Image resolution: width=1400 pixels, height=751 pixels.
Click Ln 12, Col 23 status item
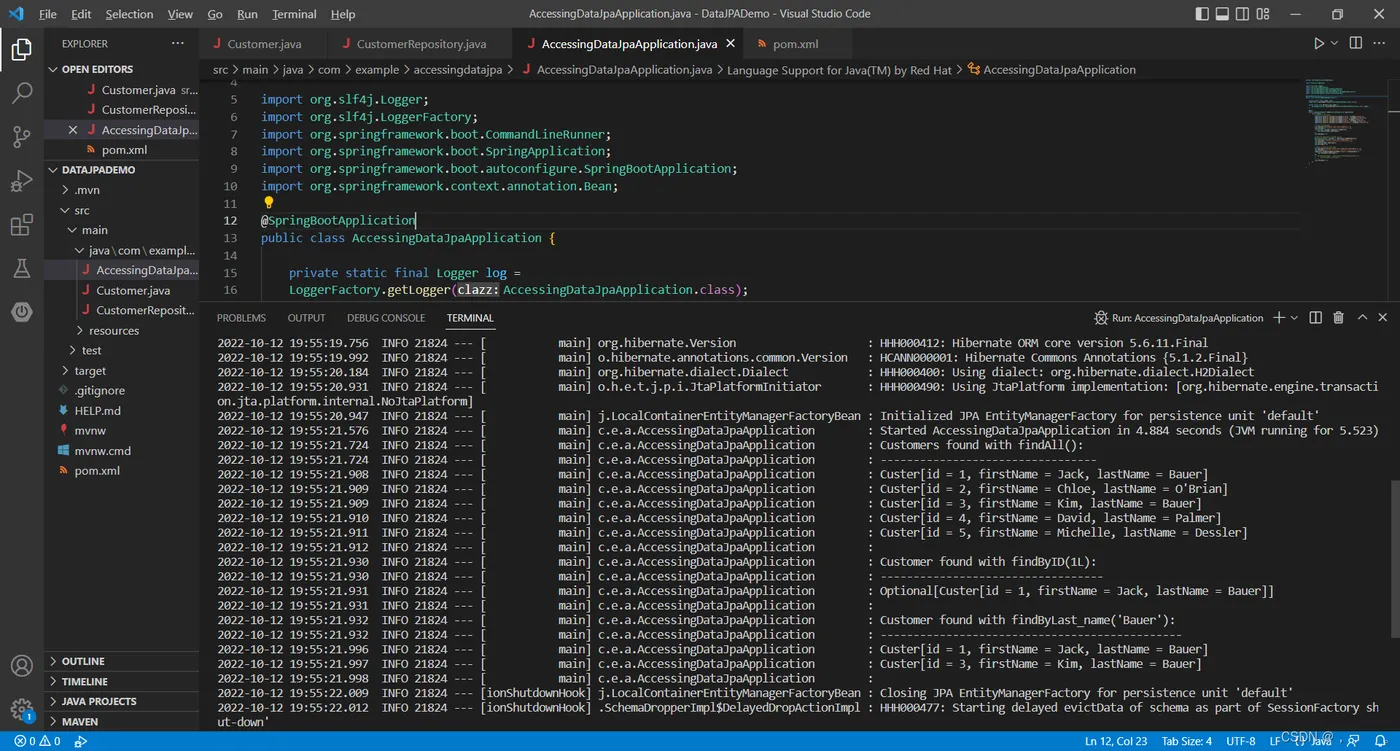[1117, 741]
